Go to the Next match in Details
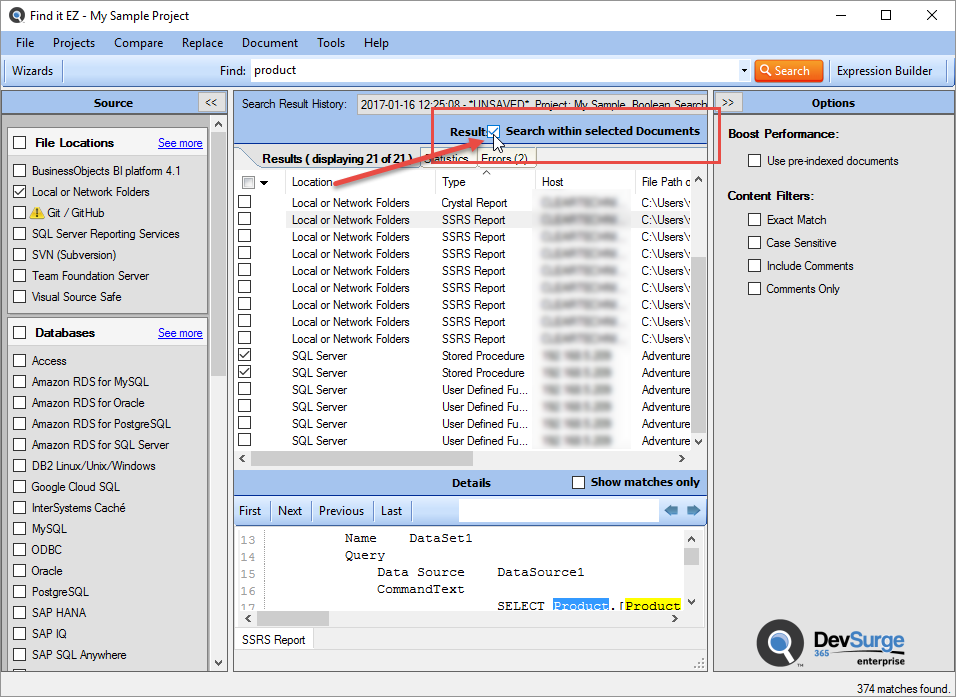The height and width of the screenshot is (697, 956). (x=290, y=510)
